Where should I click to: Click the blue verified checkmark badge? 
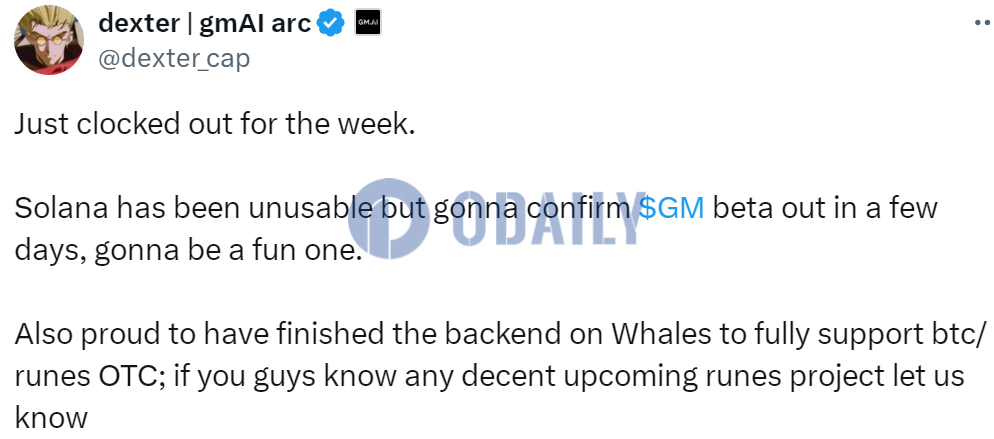point(330,23)
